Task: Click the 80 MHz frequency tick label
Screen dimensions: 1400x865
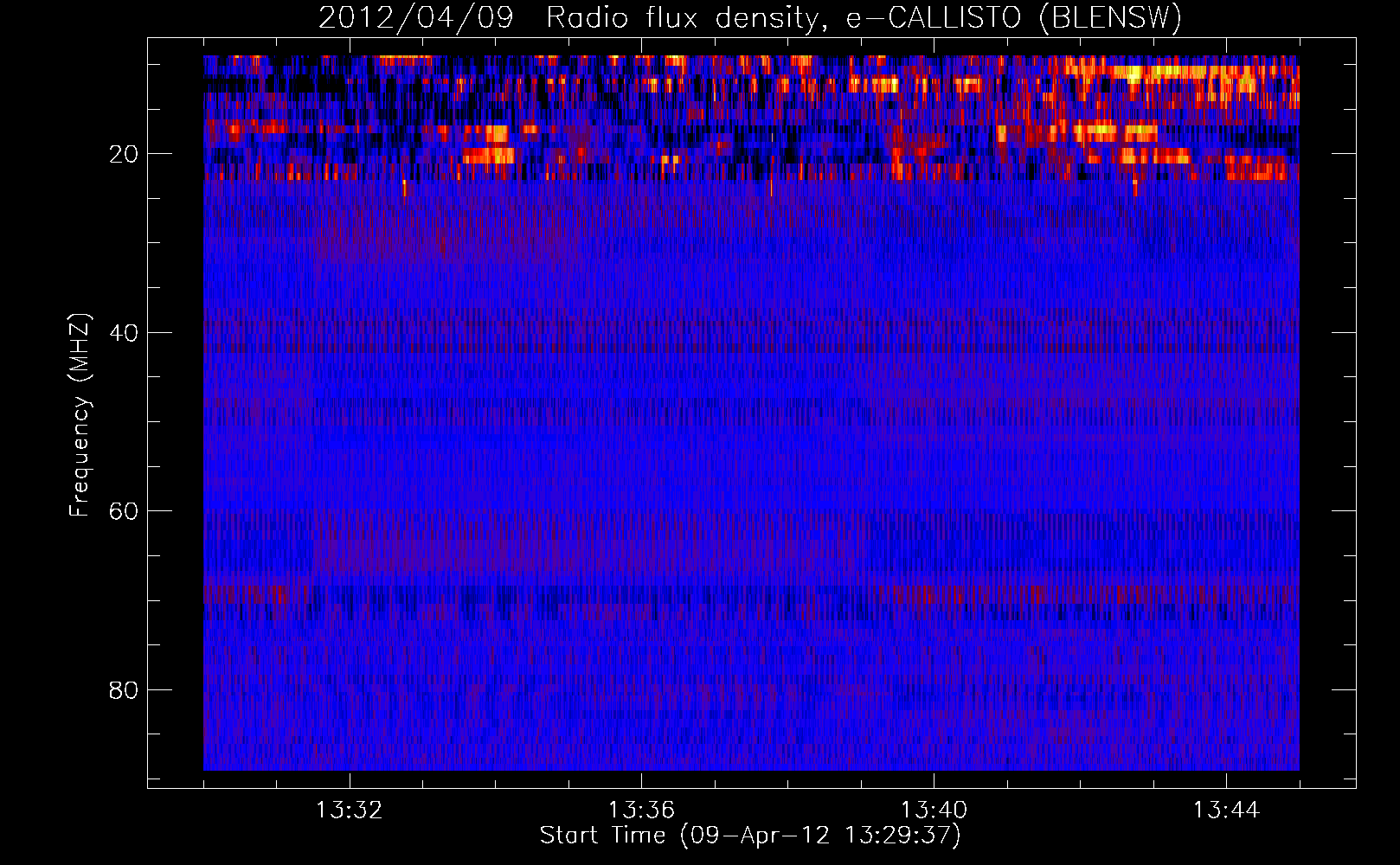Action: click(124, 690)
